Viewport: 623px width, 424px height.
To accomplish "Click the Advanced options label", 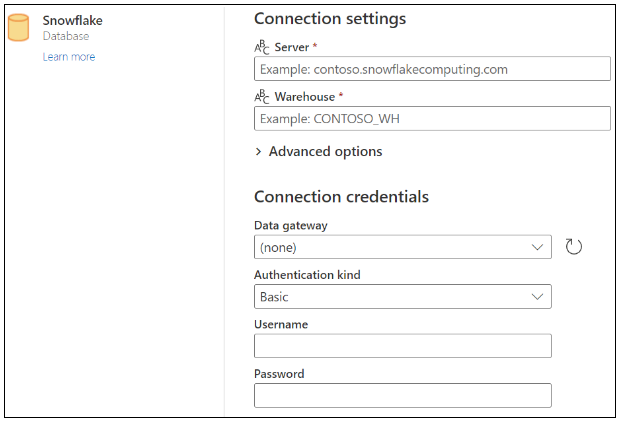I will point(325,152).
